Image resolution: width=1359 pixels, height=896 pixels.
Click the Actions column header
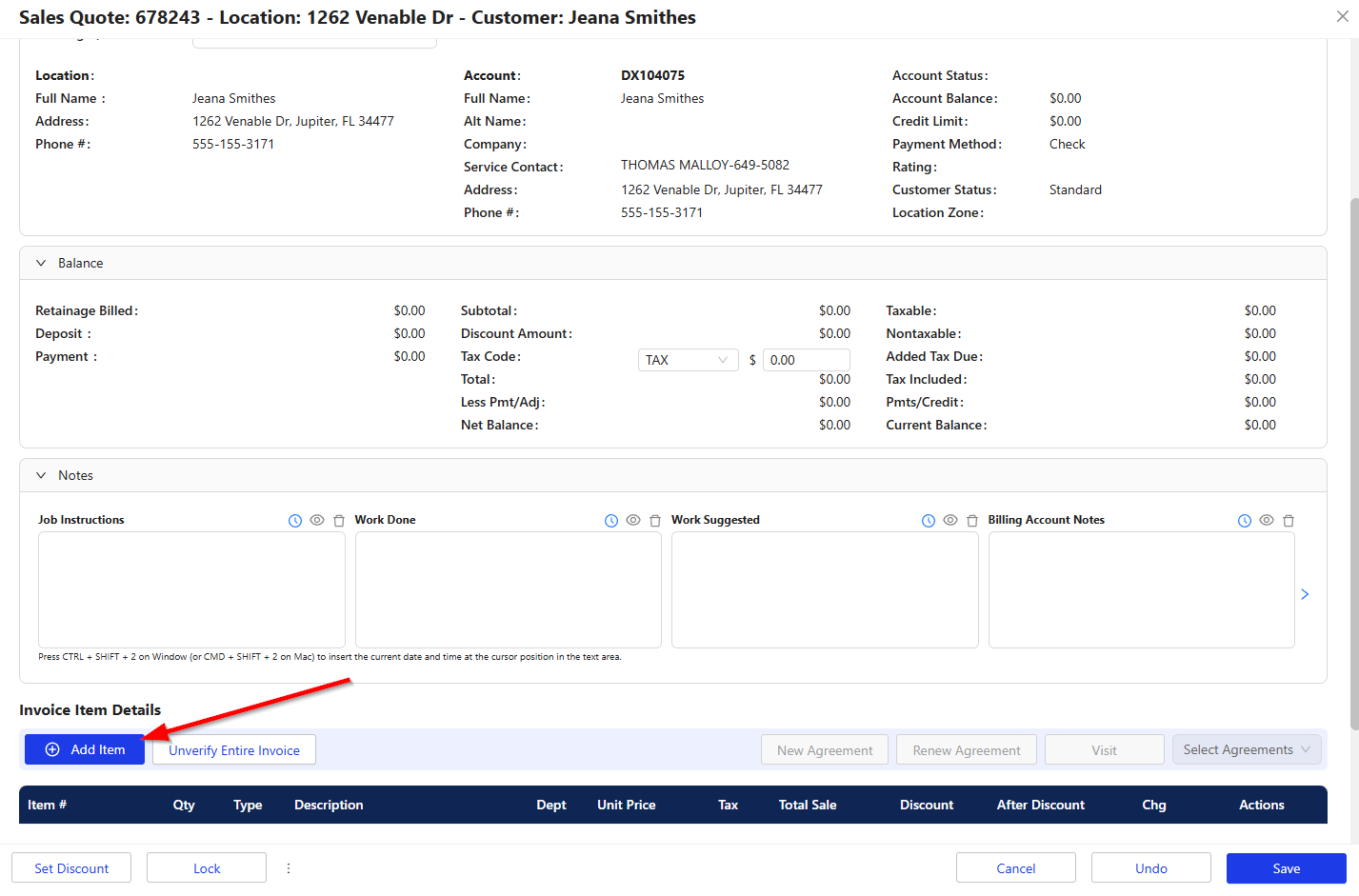click(1262, 805)
